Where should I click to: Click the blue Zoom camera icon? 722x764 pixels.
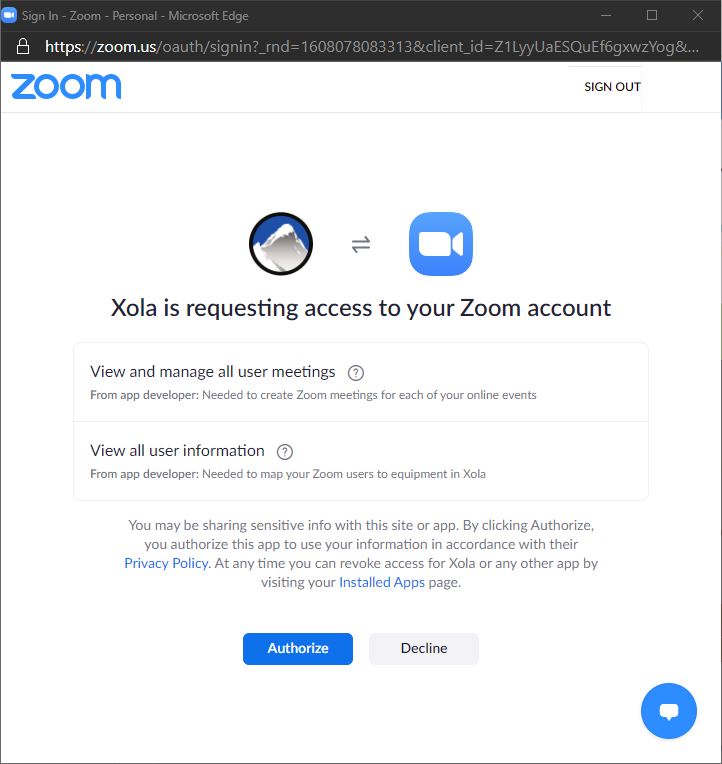tap(441, 244)
